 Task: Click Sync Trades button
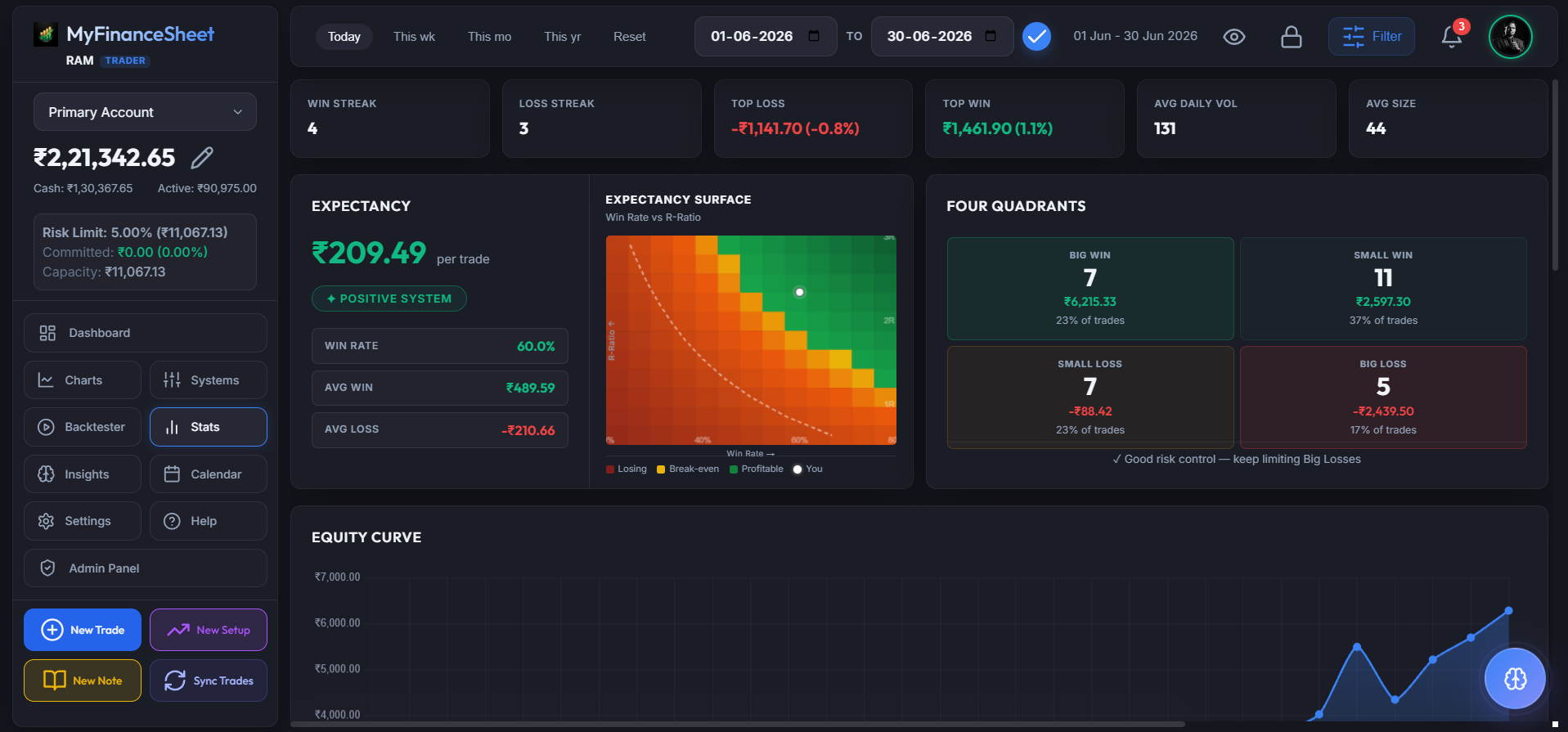tap(209, 680)
